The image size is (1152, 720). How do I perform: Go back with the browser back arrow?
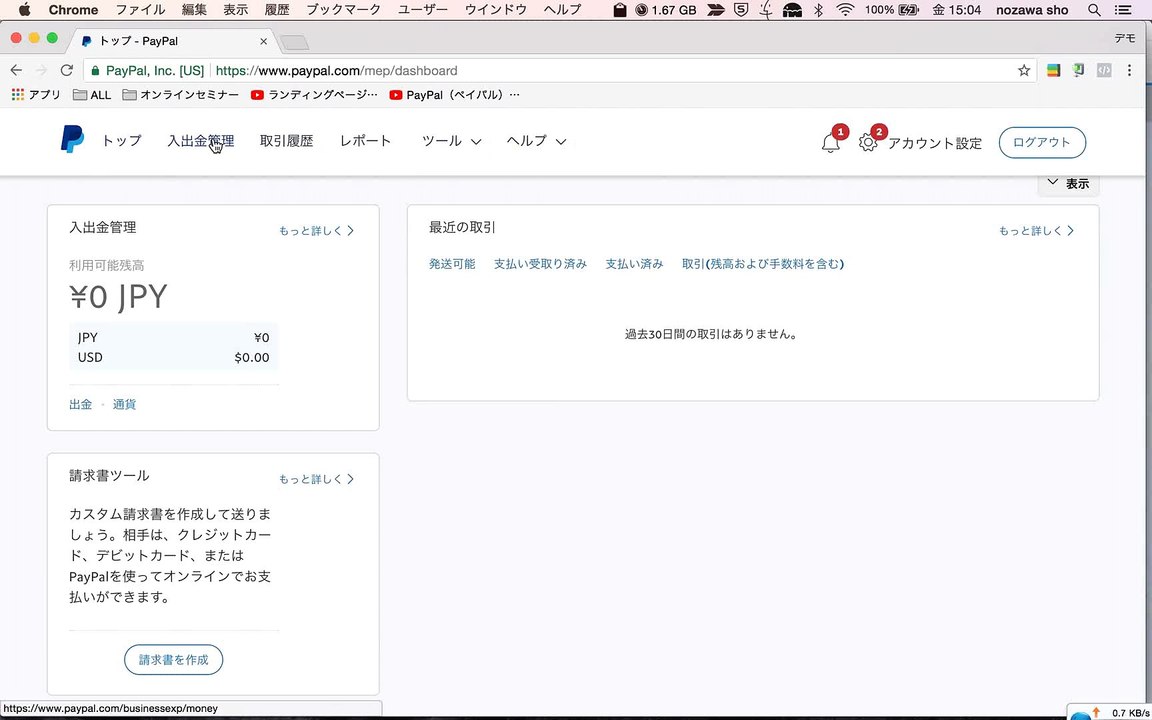click(x=16, y=71)
